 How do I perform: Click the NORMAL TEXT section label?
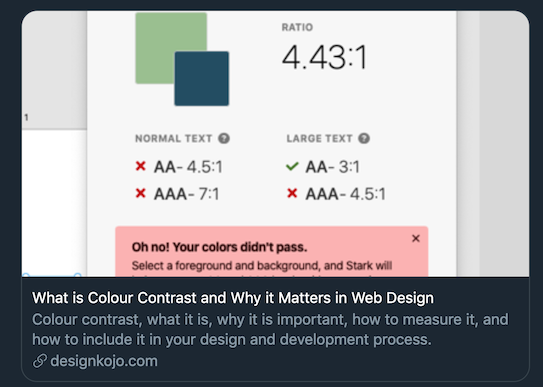click(x=173, y=138)
